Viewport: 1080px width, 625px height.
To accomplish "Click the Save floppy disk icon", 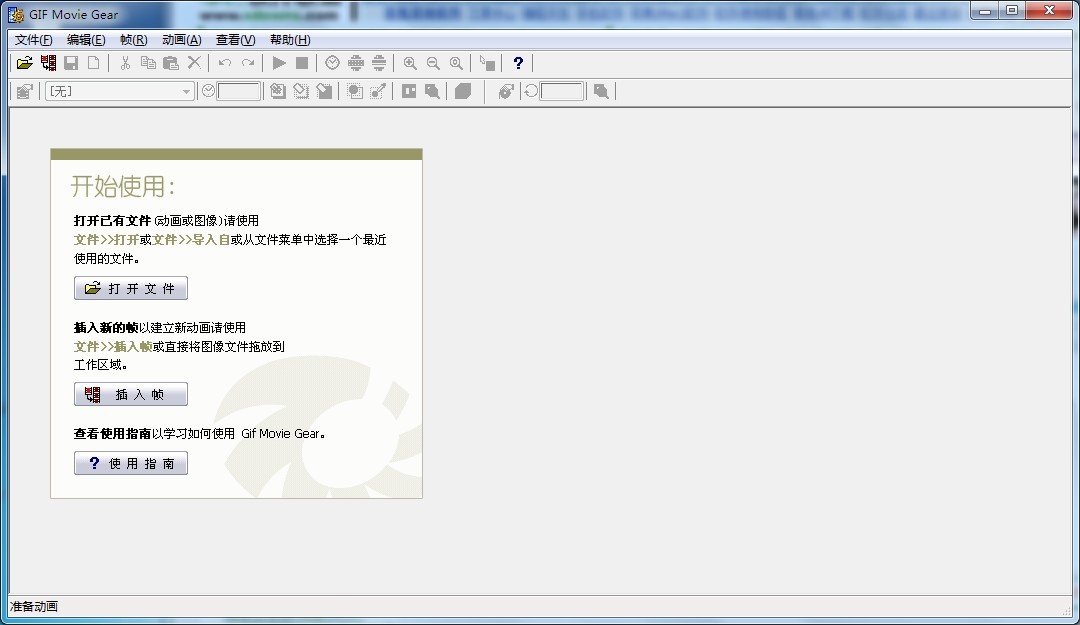I will click(x=71, y=63).
